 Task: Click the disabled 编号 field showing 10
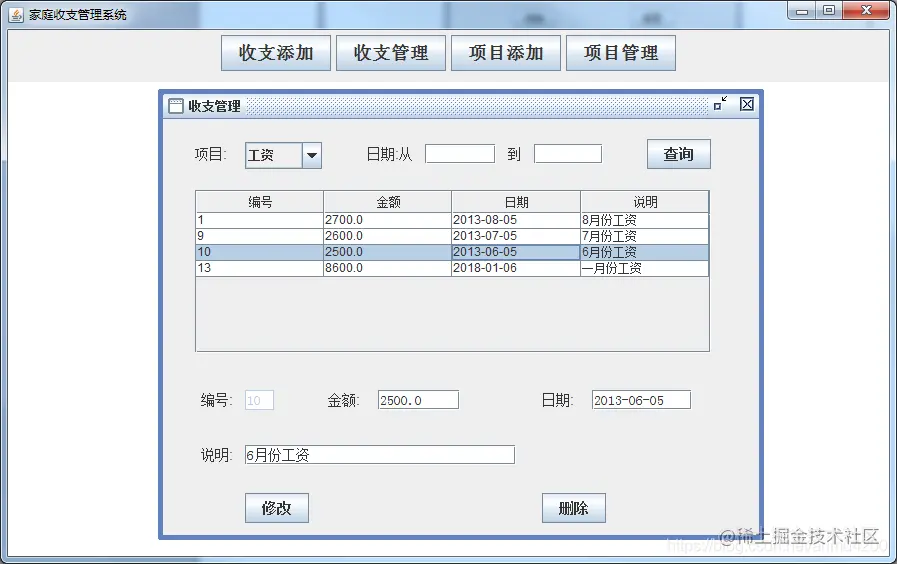click(259, 400)
